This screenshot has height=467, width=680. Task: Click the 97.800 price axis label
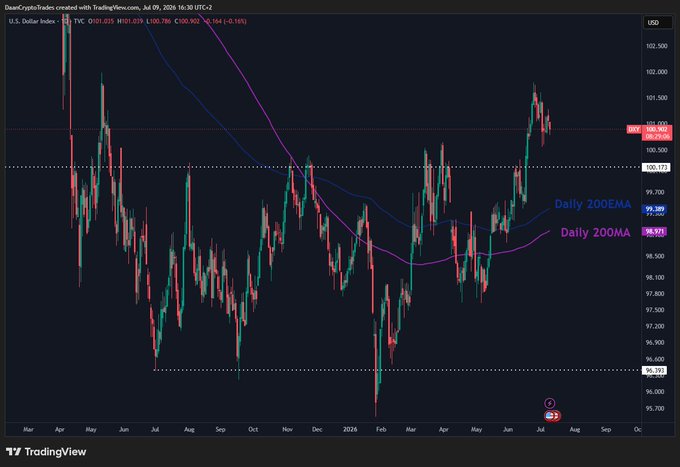tap(655, 294)
